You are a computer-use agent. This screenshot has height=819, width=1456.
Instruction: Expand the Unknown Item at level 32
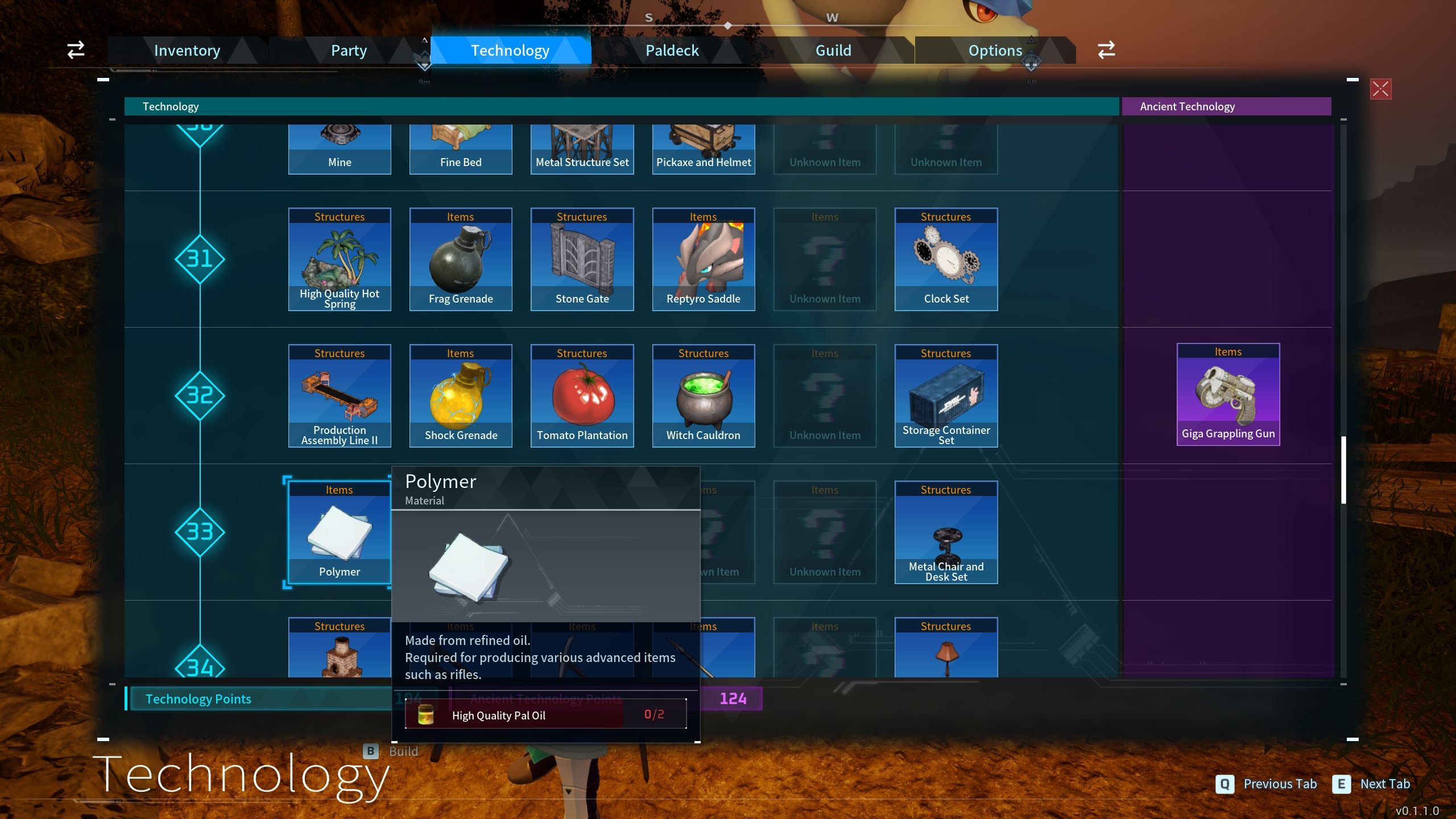point(824,395)
